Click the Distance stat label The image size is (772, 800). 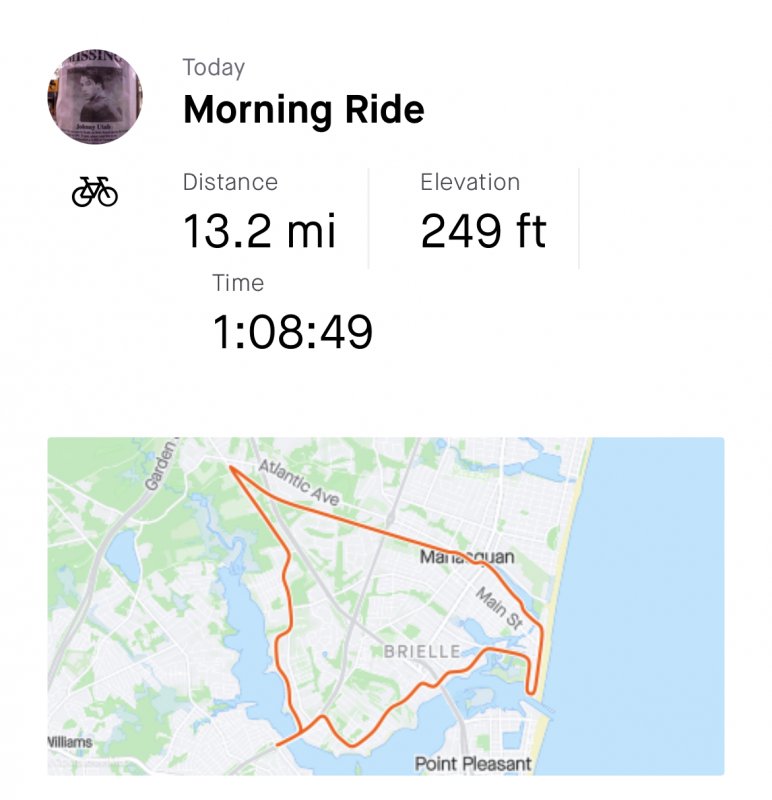[230, 182]
